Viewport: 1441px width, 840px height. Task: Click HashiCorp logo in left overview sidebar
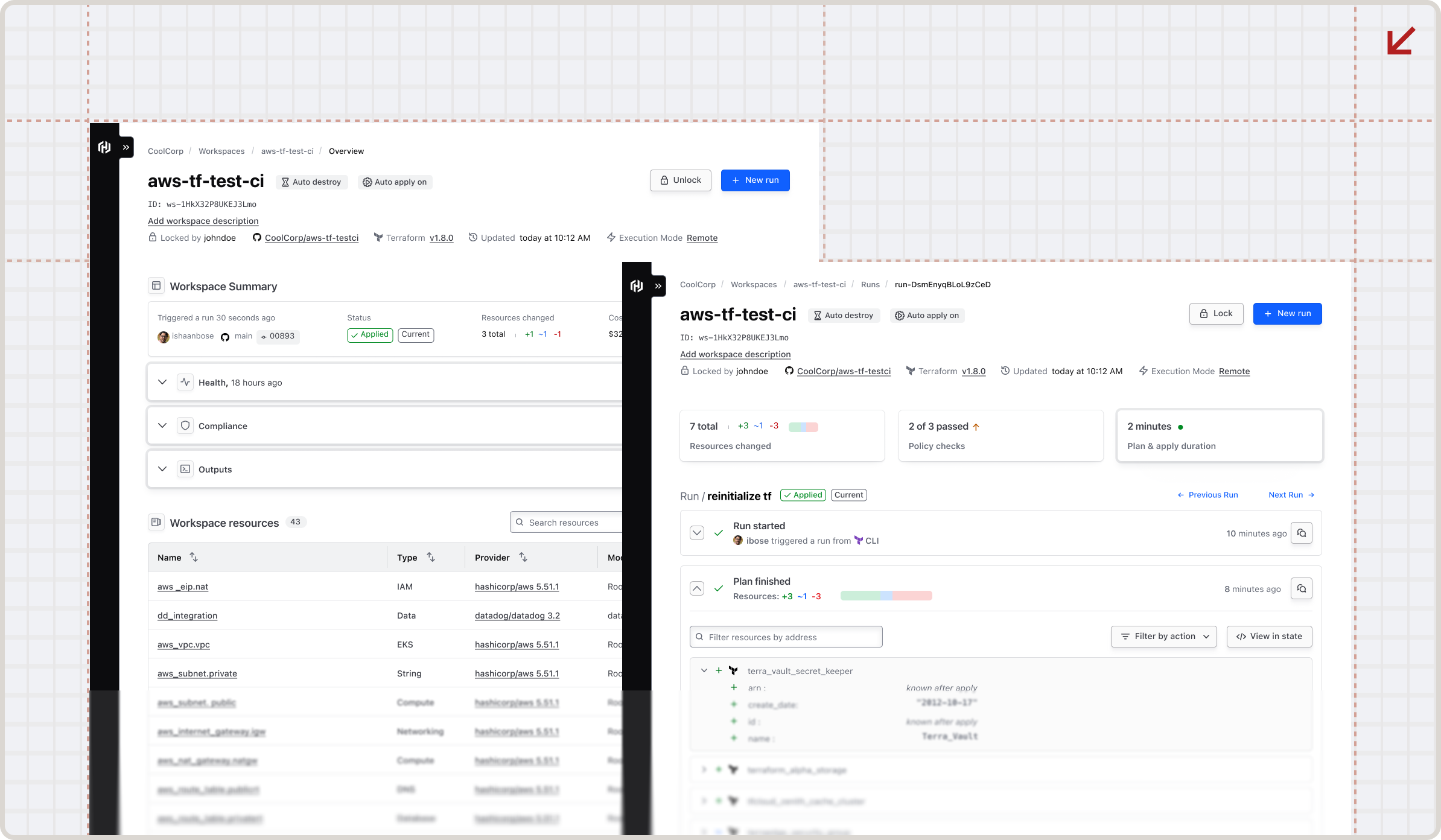104,147
